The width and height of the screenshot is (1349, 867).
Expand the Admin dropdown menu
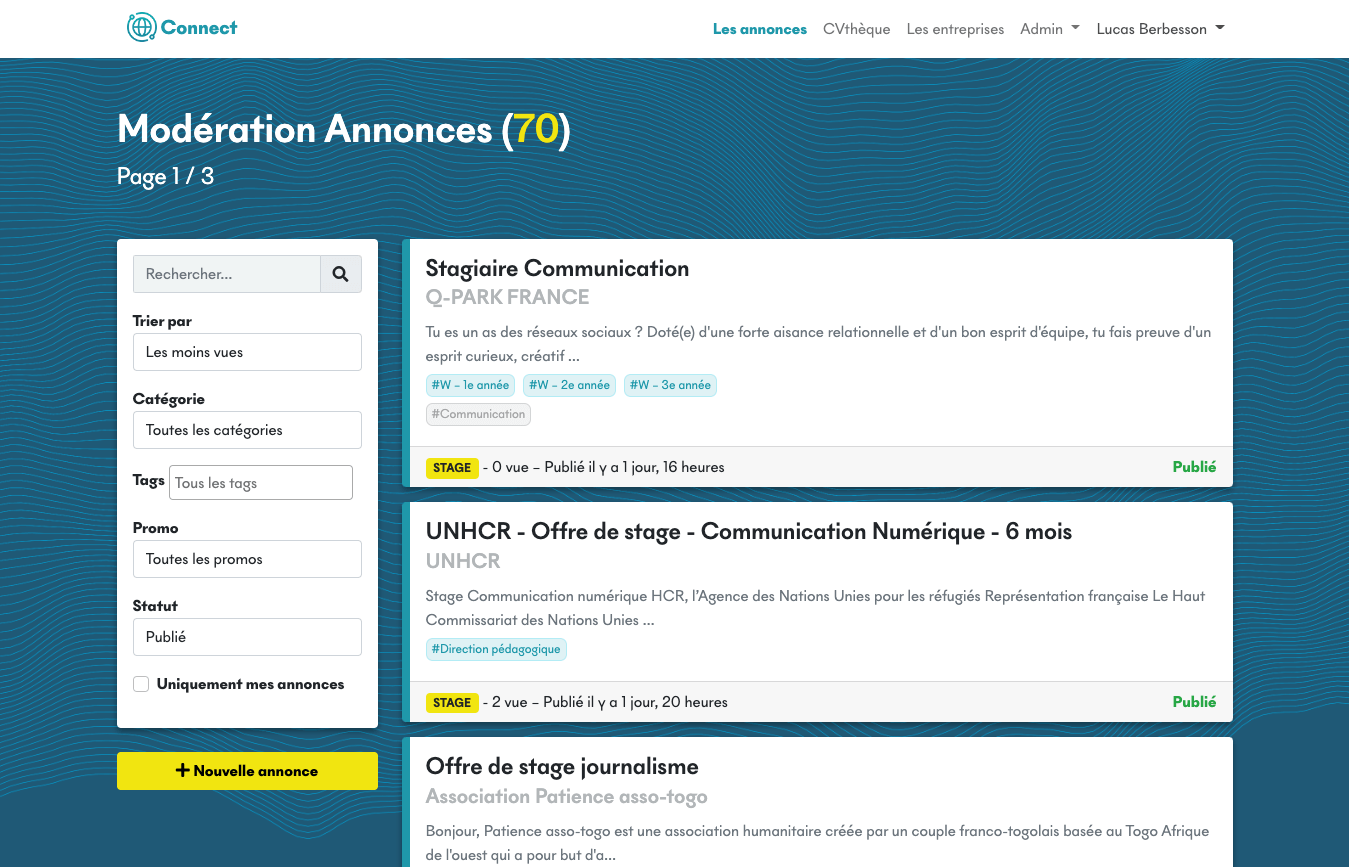click(1050, 29)
